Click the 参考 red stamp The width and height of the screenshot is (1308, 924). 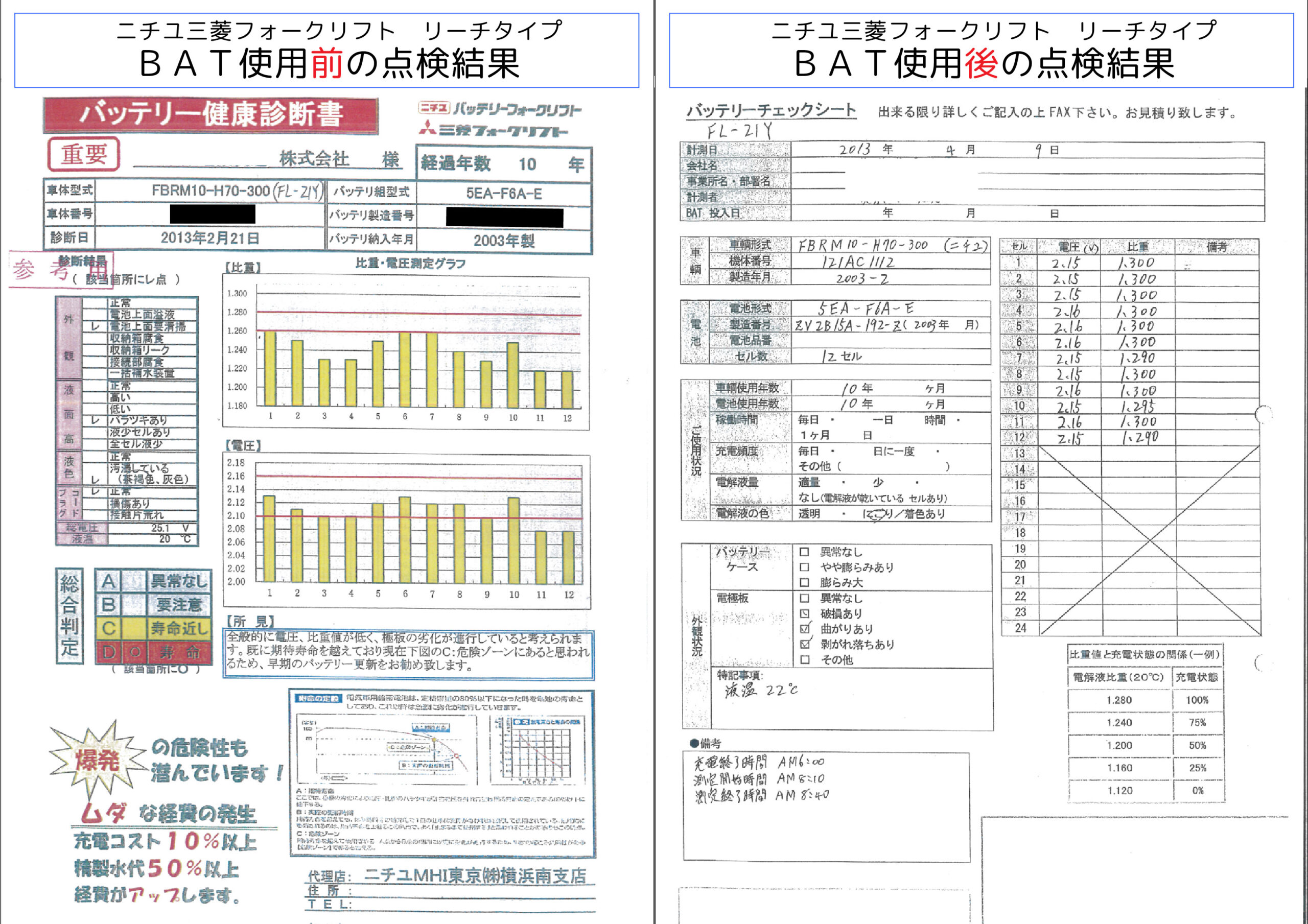61,270
